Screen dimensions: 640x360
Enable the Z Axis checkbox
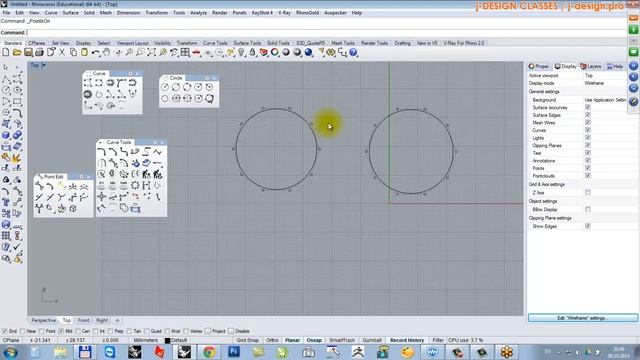click(588, 192)
